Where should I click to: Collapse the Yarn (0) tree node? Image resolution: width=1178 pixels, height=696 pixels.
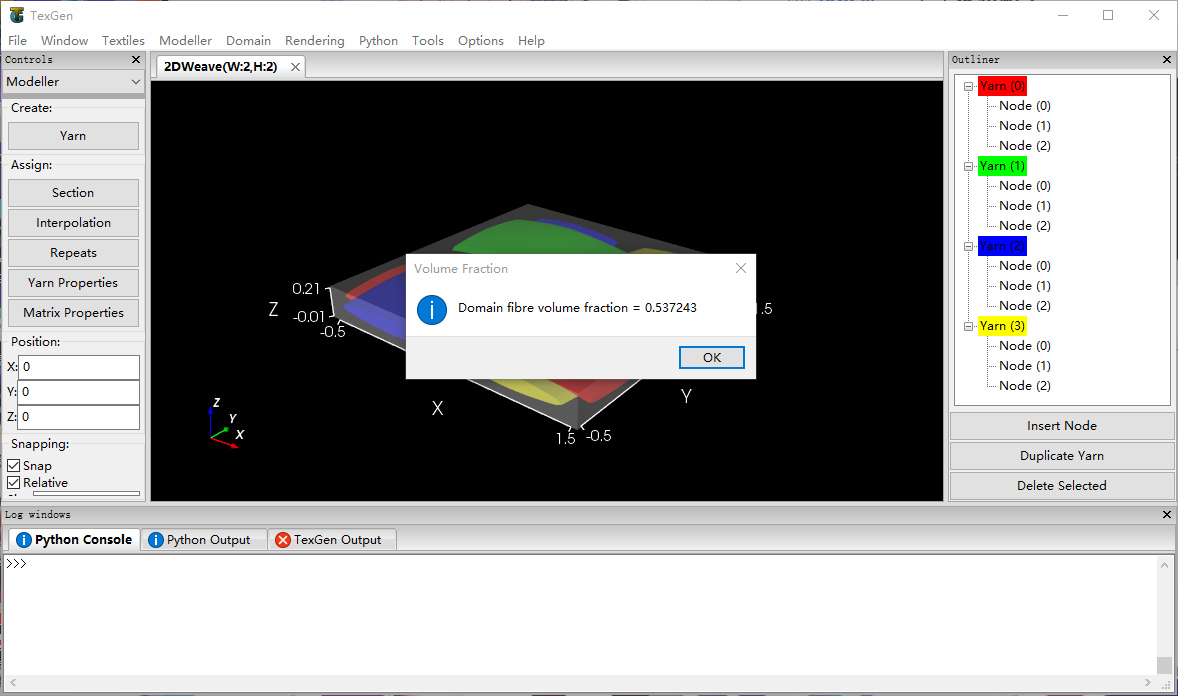[x=968, y=86]
